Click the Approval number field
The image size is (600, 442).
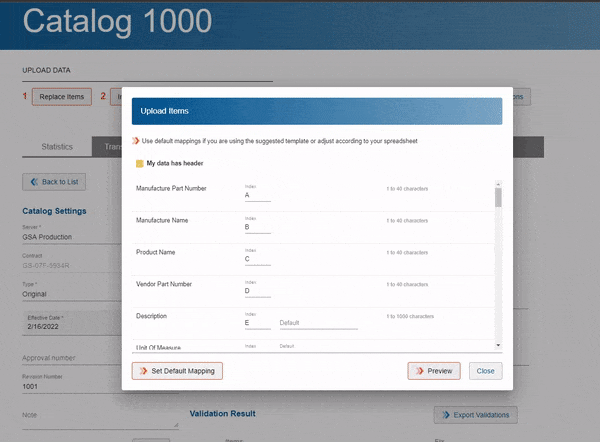(x=72, y=358)
